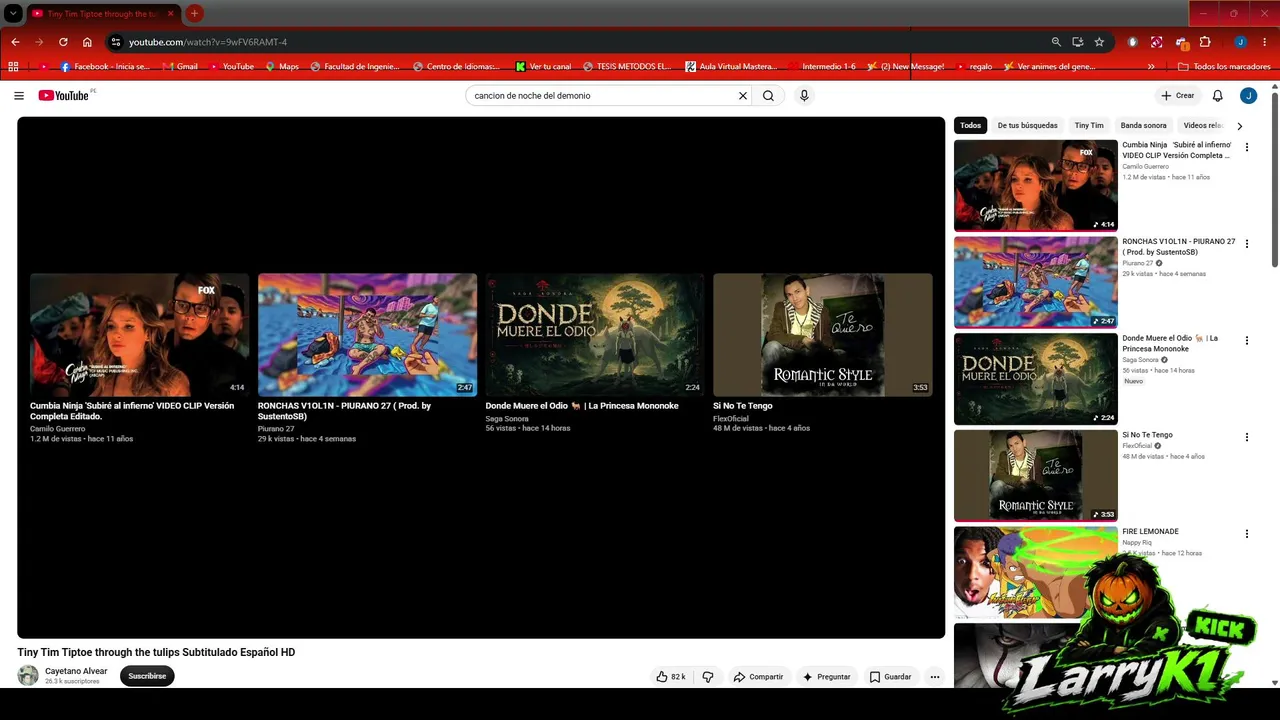
Task: Open the Gmail bookmark
Action: click(180, 67)
